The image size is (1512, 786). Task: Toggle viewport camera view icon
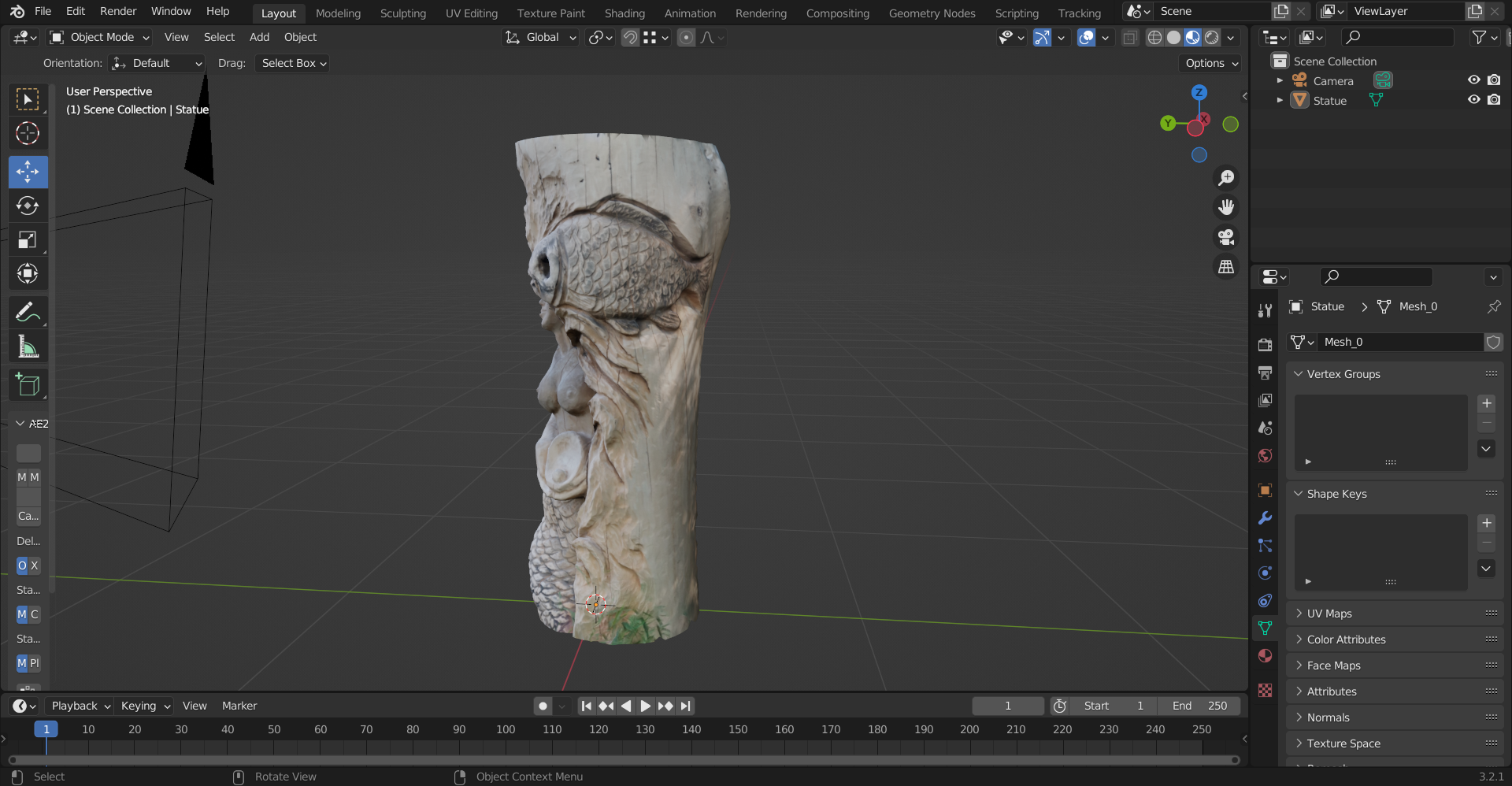pos(1226,237)
